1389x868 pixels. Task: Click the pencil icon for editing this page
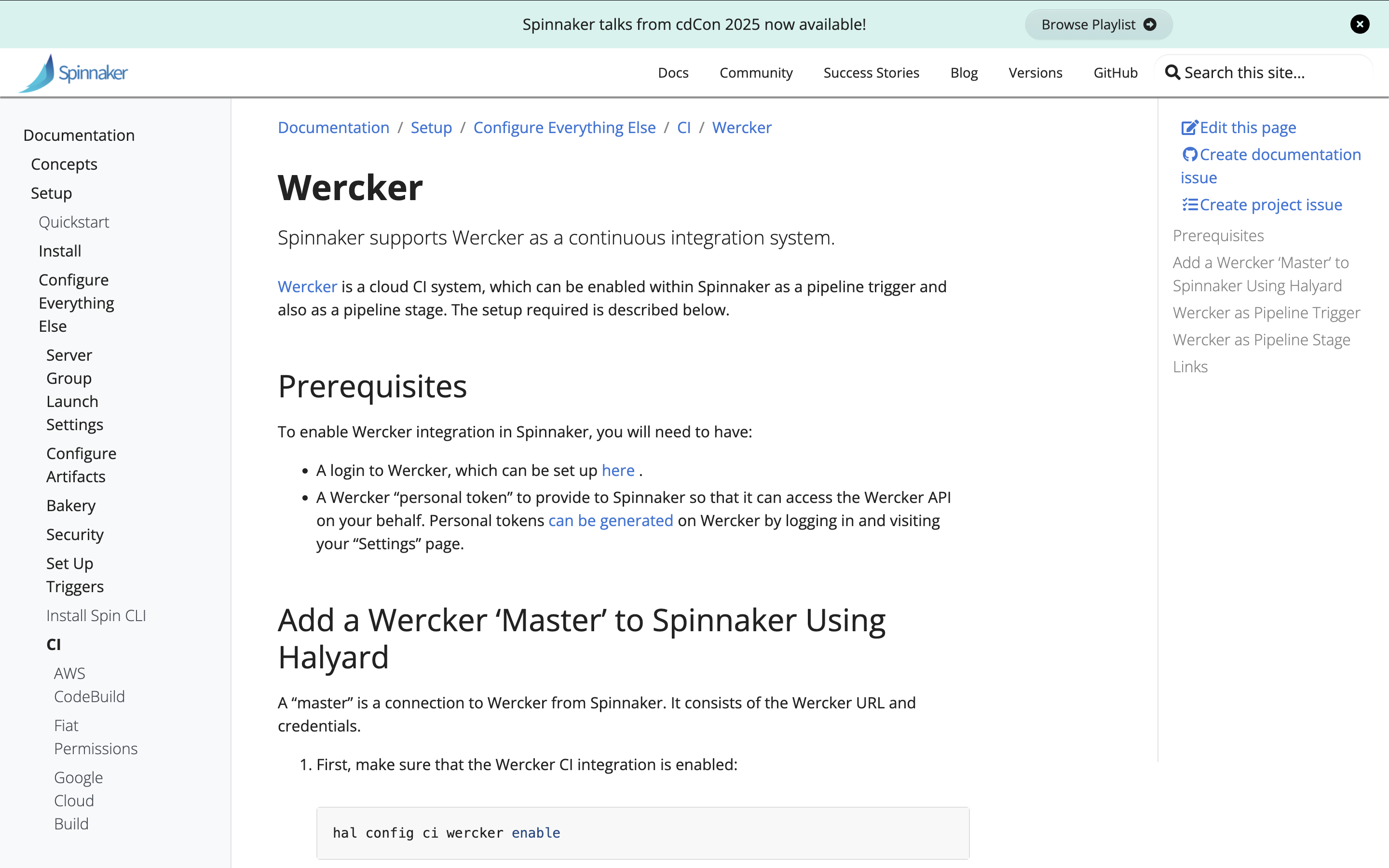point(1190,127)
